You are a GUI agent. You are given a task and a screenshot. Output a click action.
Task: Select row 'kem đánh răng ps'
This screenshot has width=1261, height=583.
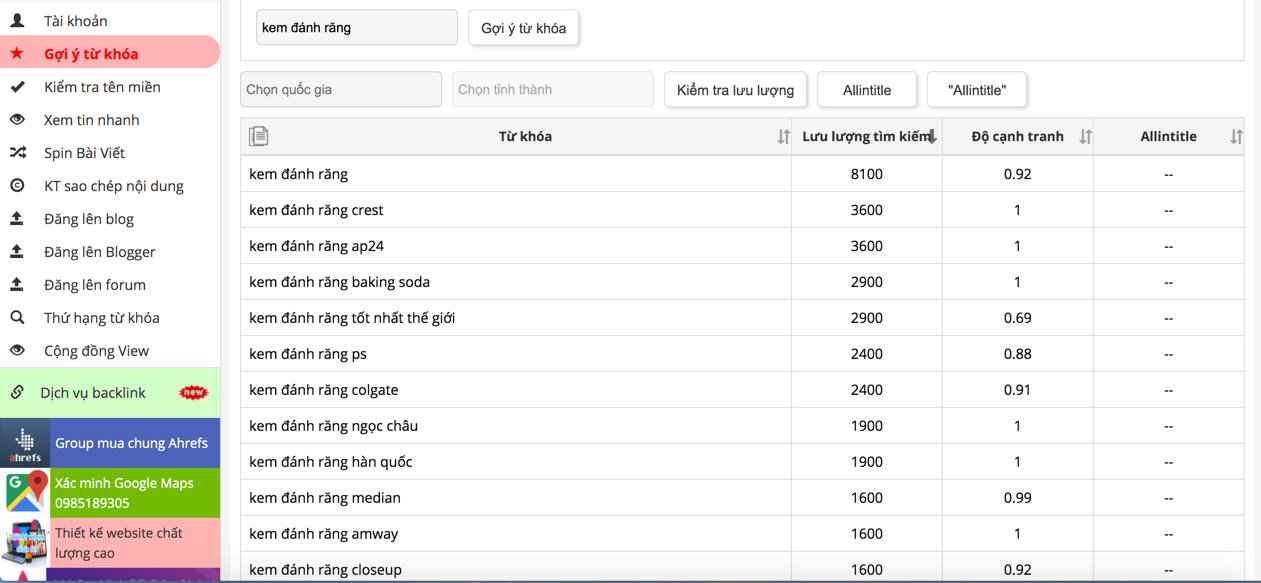tap(742, 354)
